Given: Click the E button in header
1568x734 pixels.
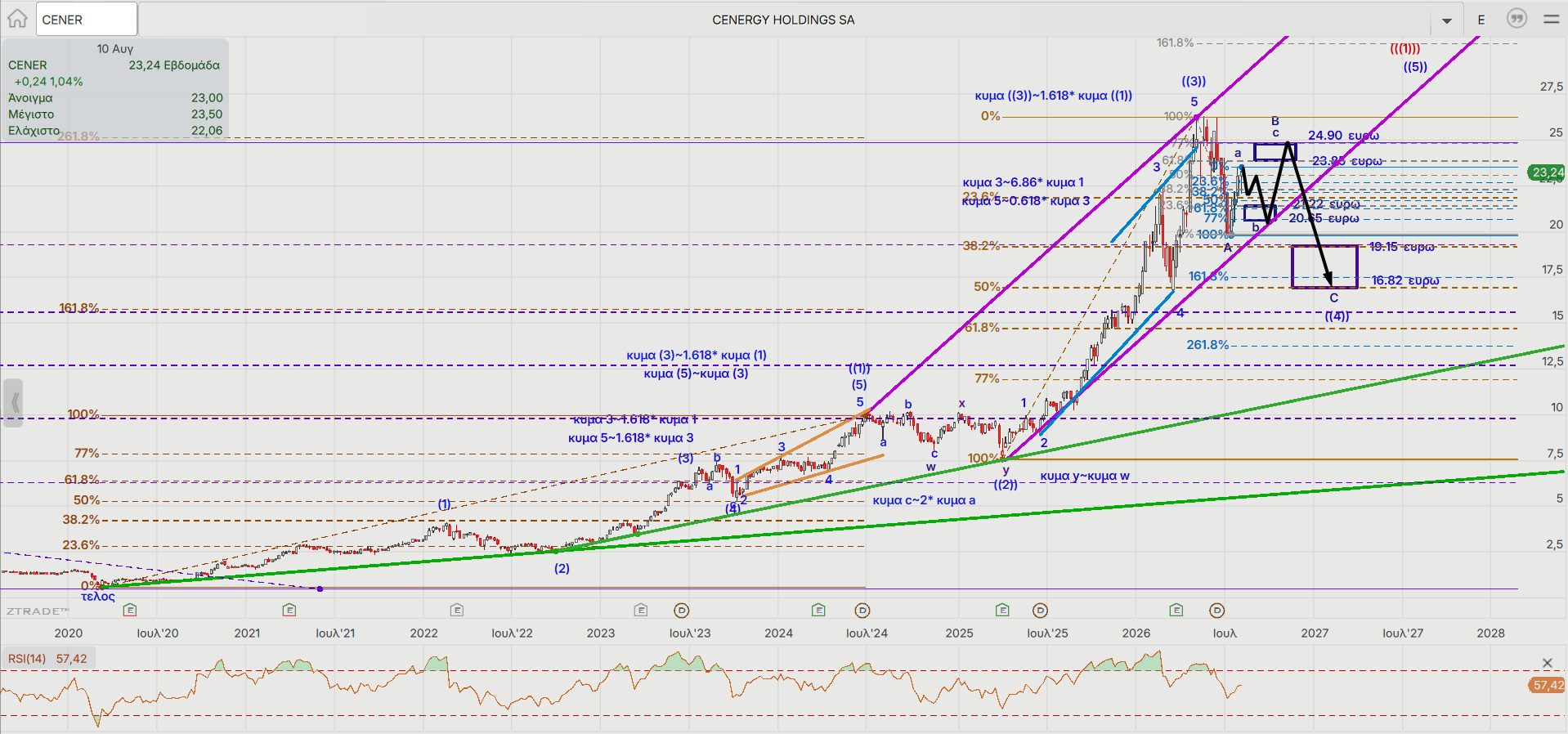Looking at the screenshot, I should 1481,20.
